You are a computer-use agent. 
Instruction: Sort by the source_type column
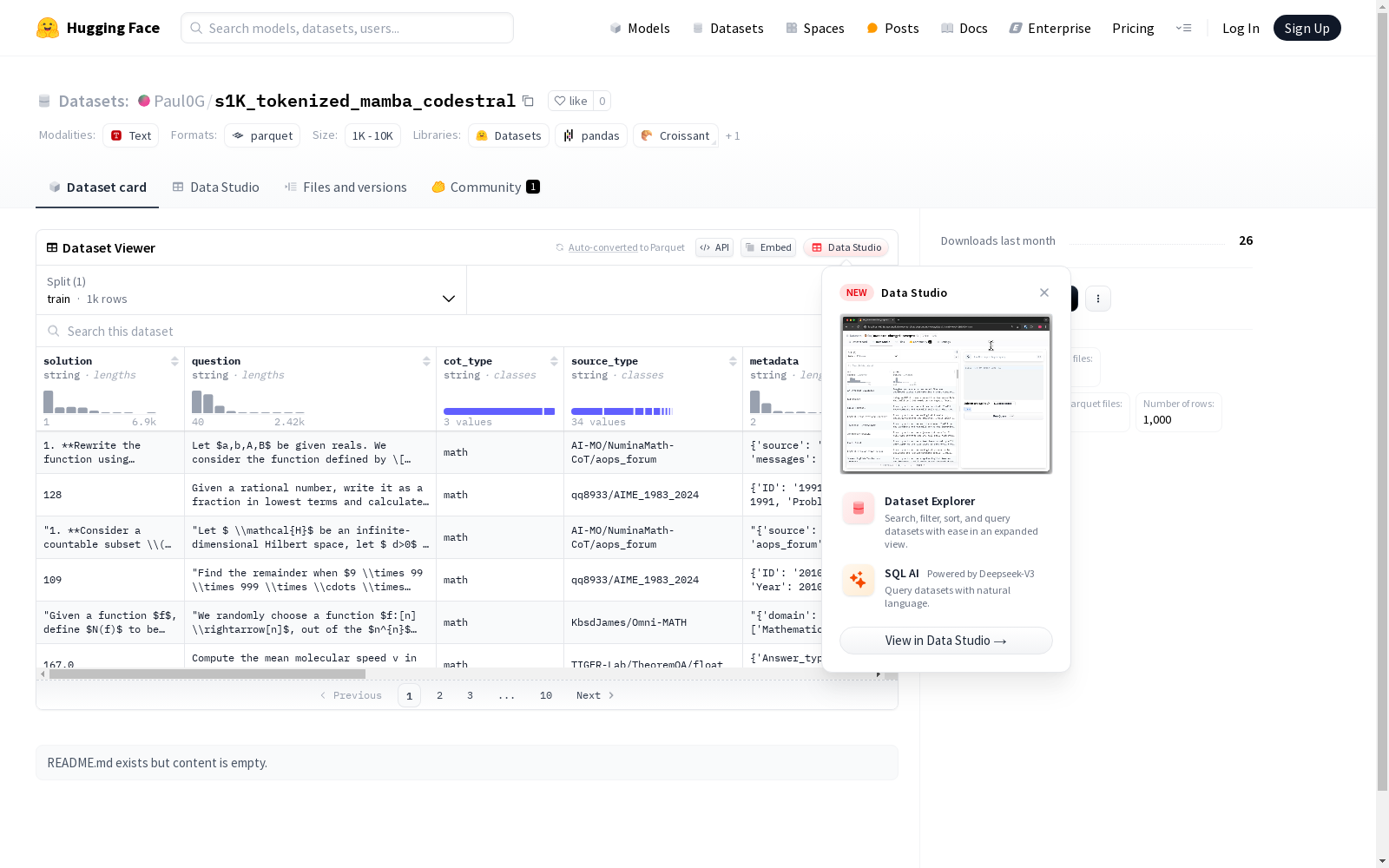(733, 361)
